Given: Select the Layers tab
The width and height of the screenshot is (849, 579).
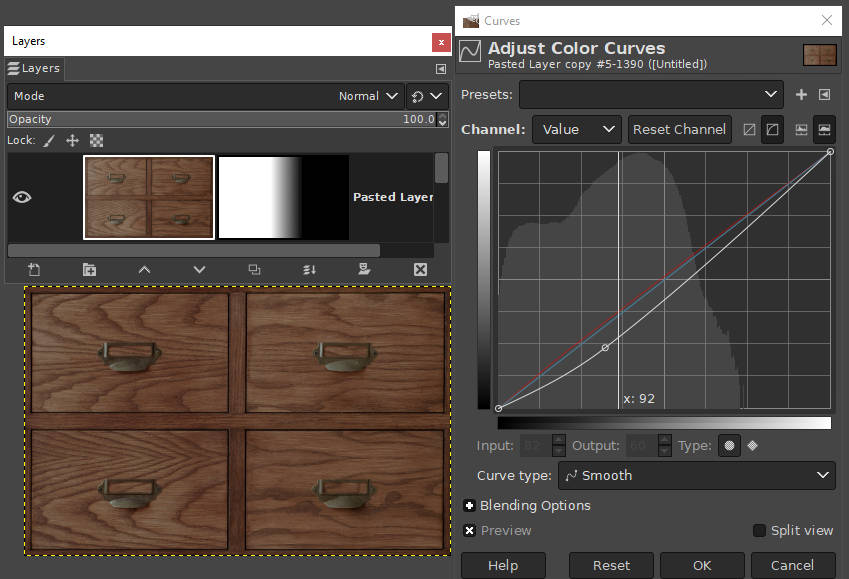Looking at the screenshot, I should point(34,68).
